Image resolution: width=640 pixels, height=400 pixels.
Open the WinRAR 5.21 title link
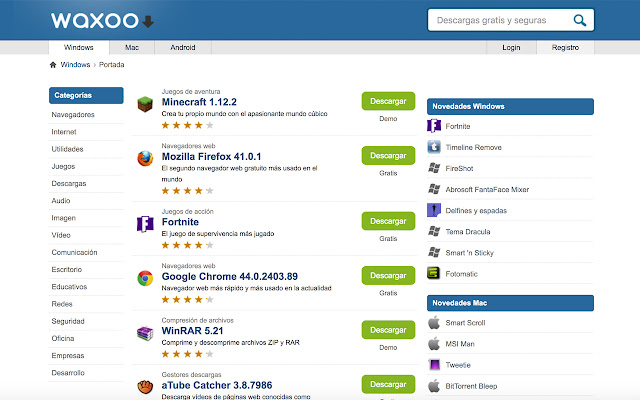(x=192, y=331)
